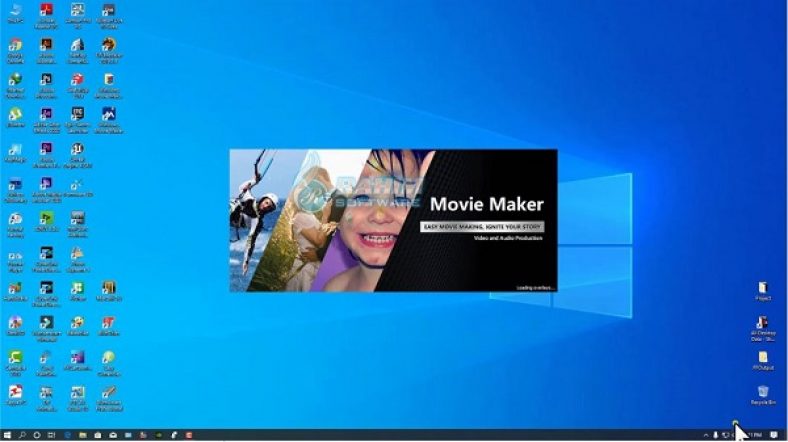788x442 pixels.
Task: Open Microsoft Store from the taskbar
Action: [97, 435]
